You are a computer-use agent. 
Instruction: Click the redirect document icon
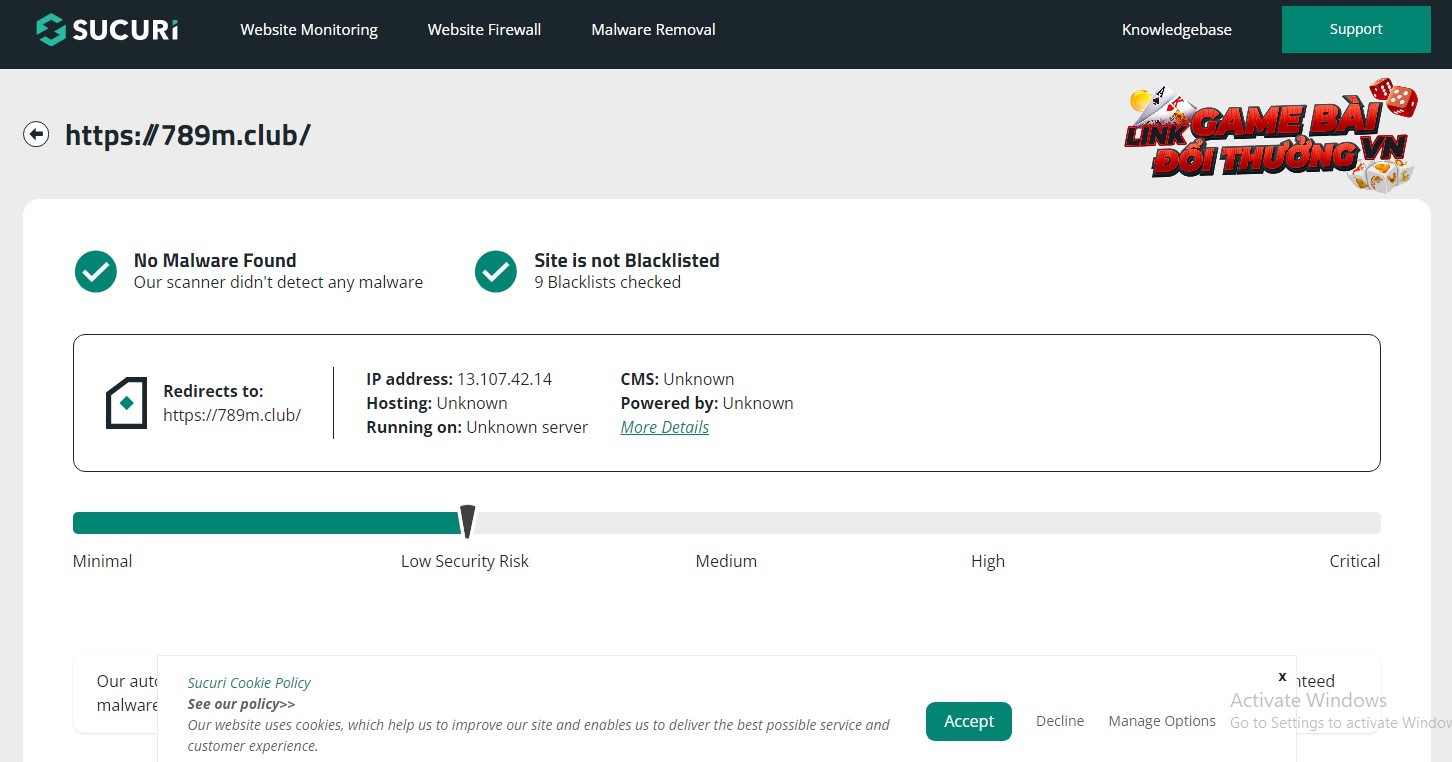[127, 403]
